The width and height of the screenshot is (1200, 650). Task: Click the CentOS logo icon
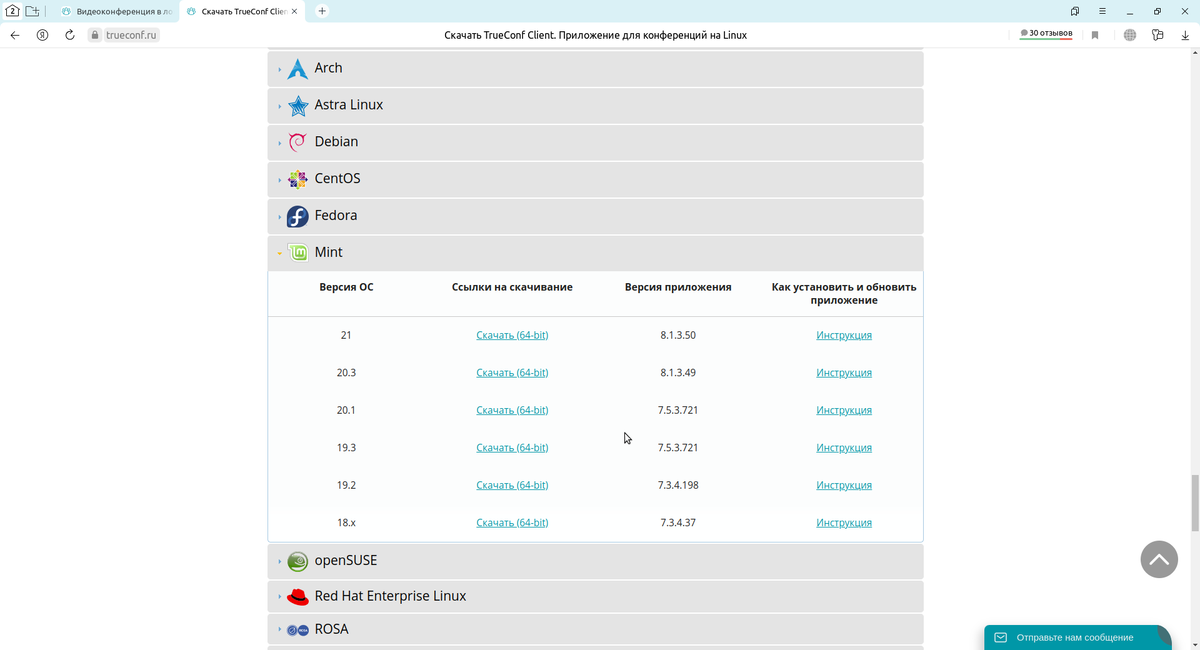(x=297, y=179)
